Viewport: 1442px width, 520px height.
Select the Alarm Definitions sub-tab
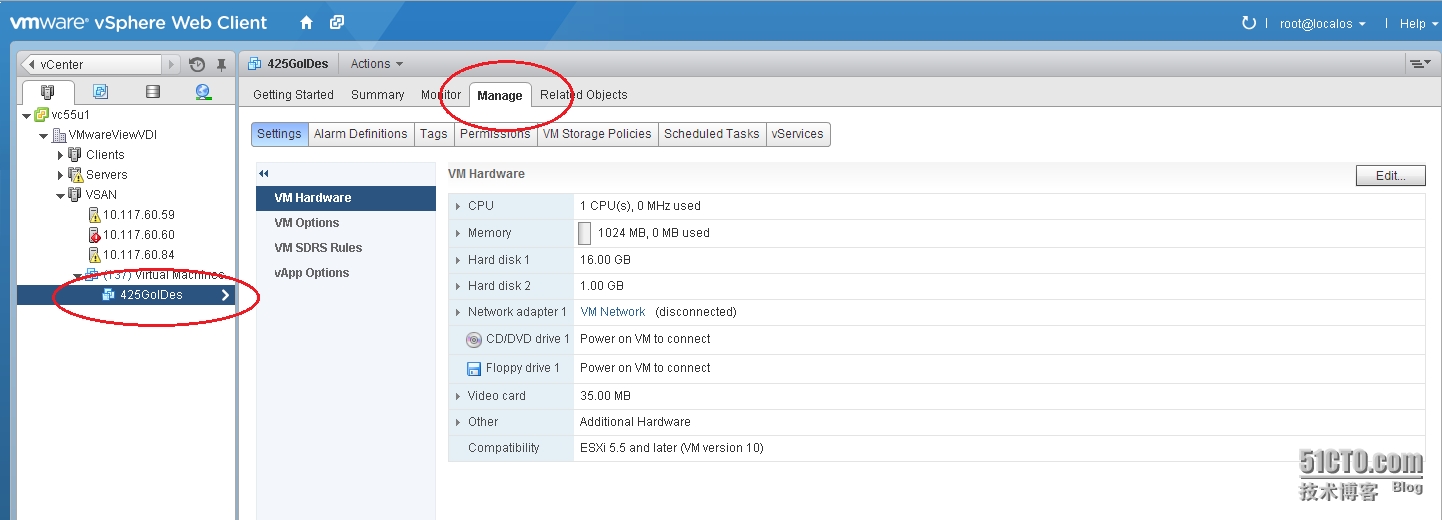click(361, 134)
